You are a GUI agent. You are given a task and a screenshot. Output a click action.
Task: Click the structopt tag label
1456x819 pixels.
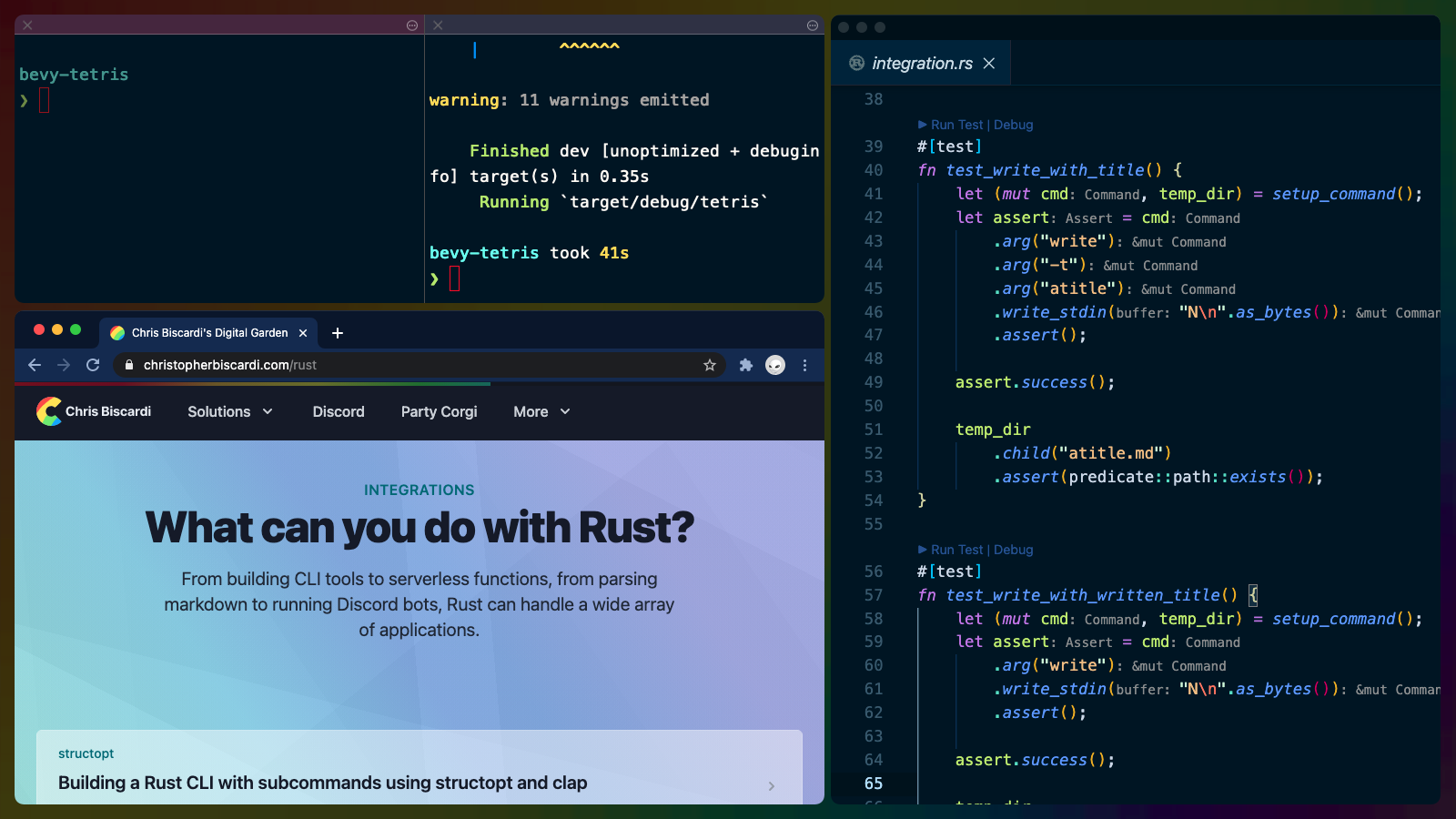[x=86, y=753]
